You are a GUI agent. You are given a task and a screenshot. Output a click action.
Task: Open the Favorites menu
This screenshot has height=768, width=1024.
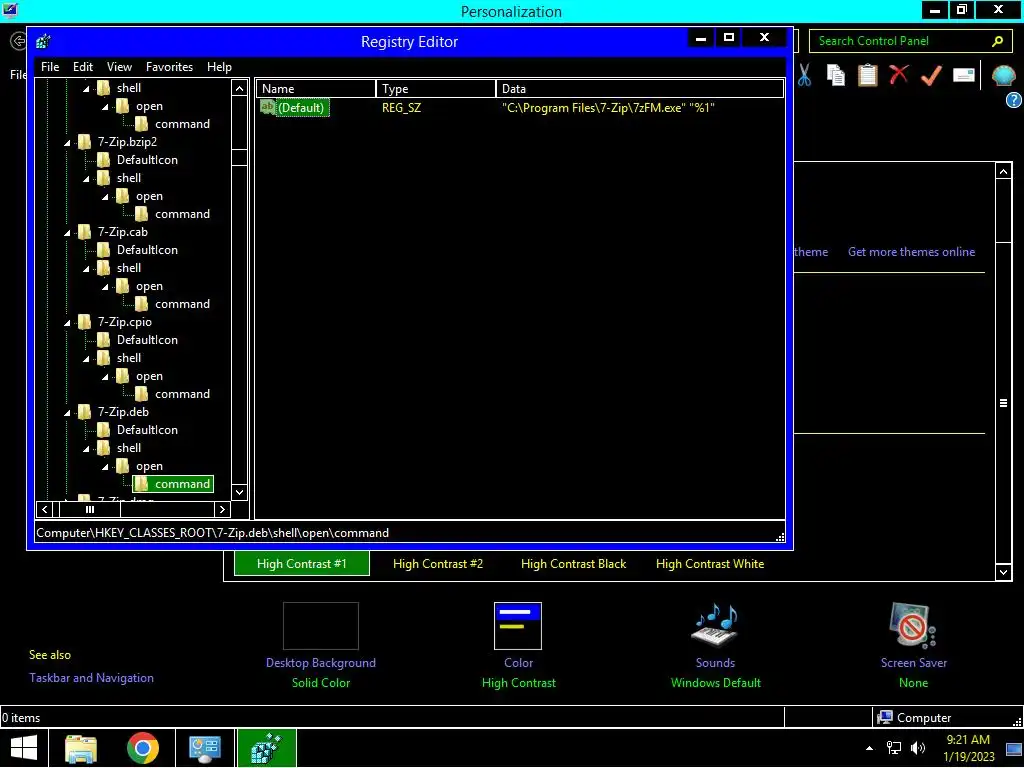(169, 67)
